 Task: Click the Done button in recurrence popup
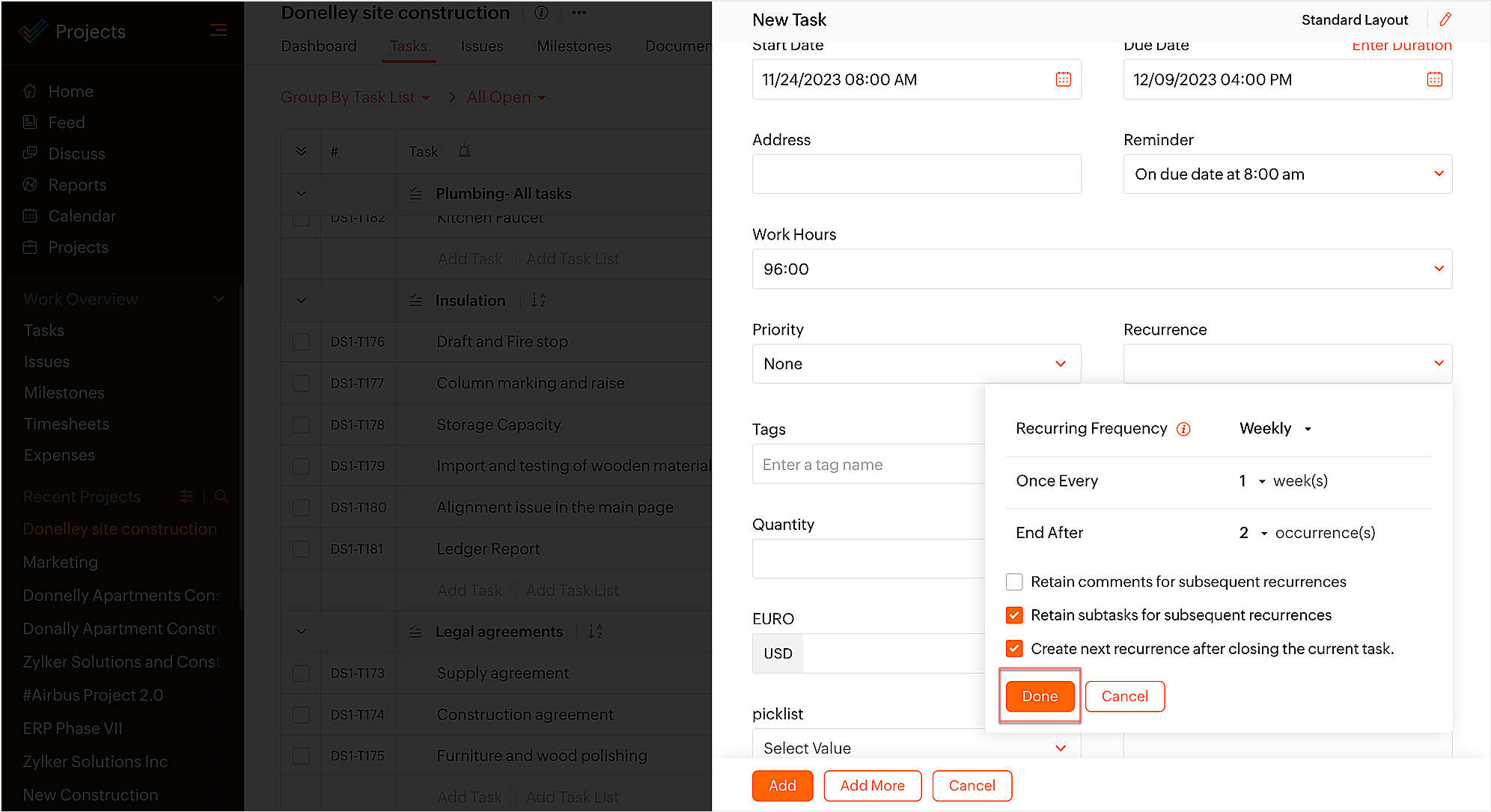[x=1040, y=696]
